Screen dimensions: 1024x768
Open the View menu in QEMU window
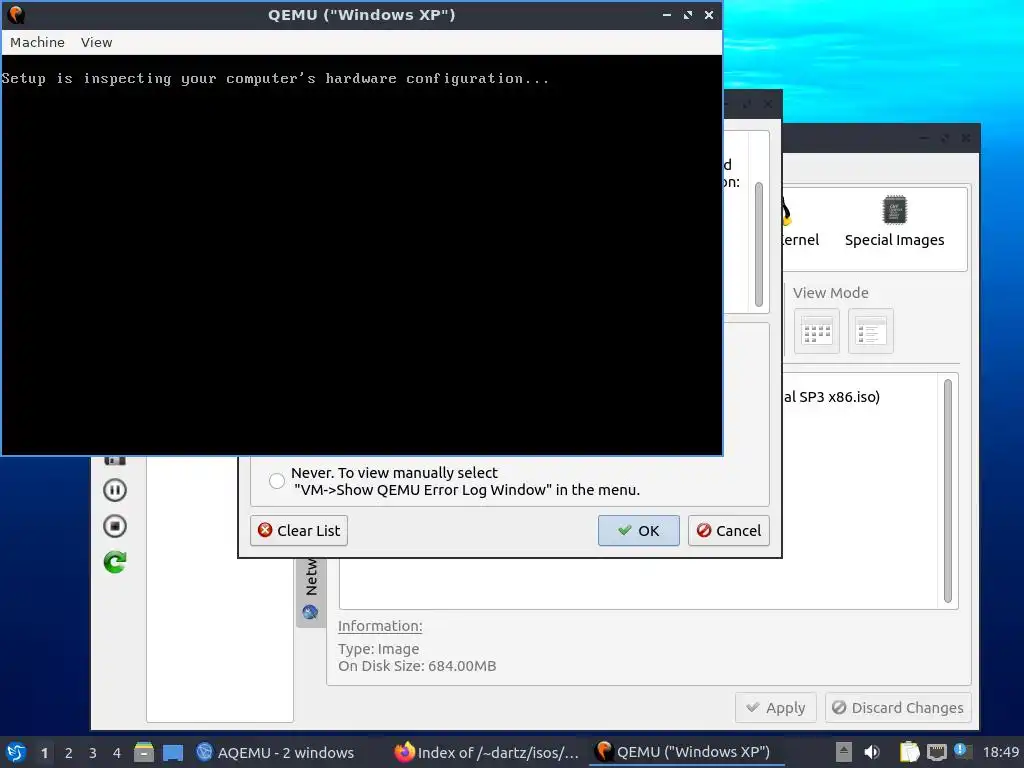click(x=97, y=42)
